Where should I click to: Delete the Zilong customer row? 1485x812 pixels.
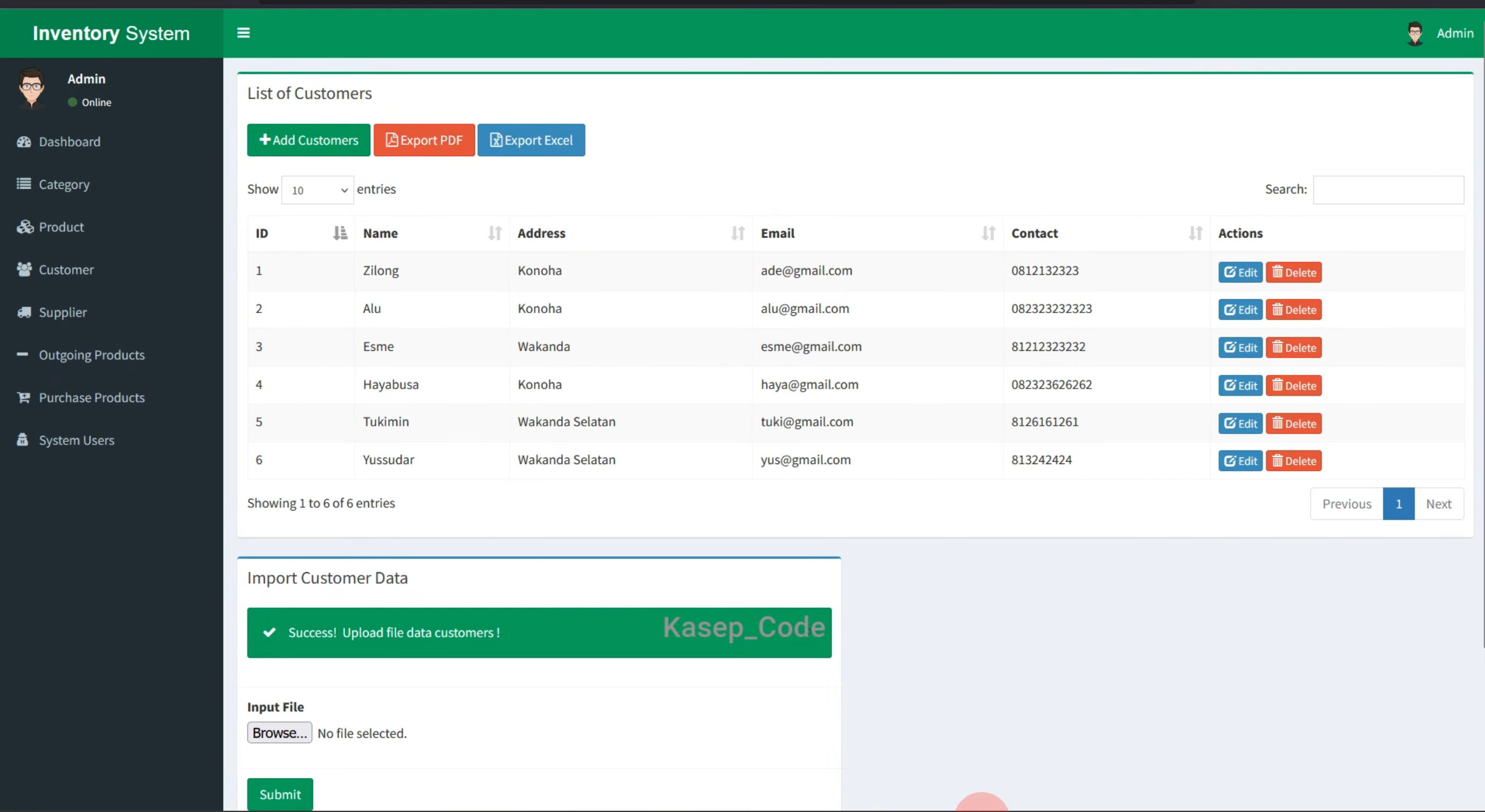[x=1294, y=272]
